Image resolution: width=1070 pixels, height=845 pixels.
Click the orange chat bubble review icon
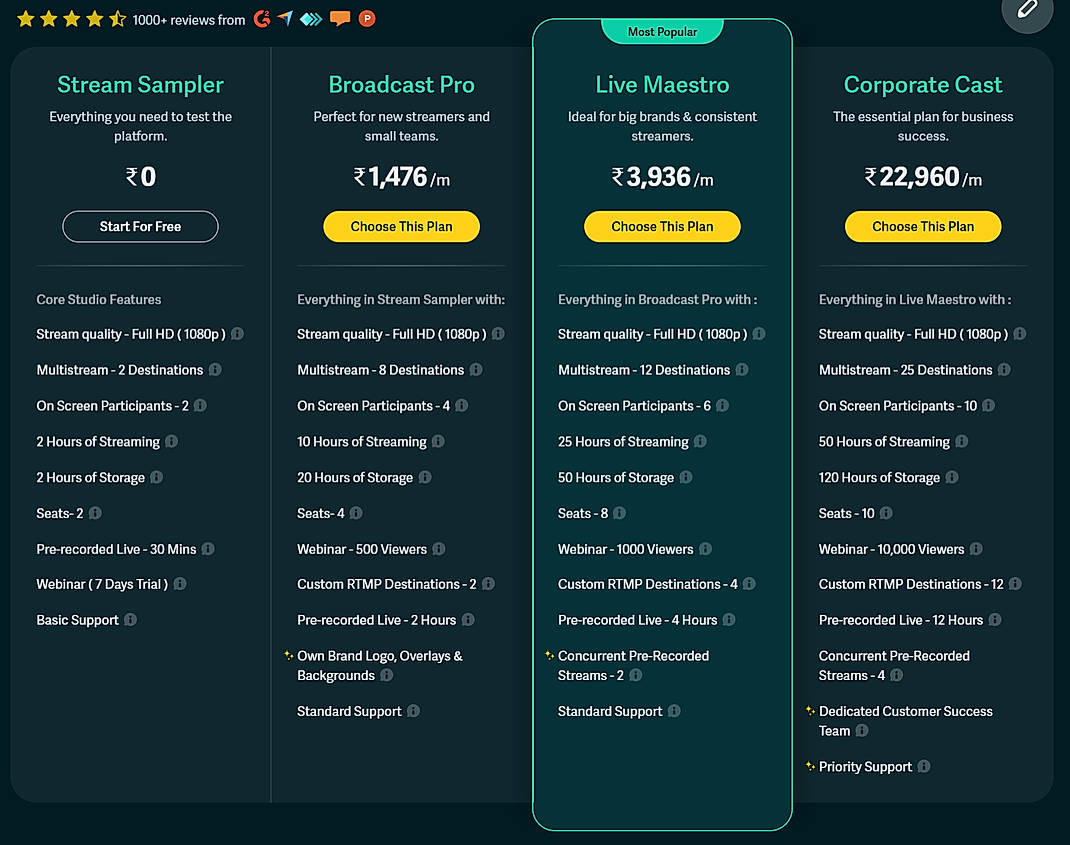[x=340, y=18]
